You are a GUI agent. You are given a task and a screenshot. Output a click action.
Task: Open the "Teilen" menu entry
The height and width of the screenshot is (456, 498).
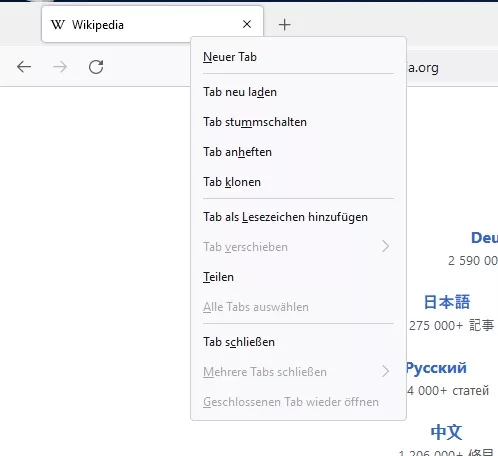tap(298, 277)
